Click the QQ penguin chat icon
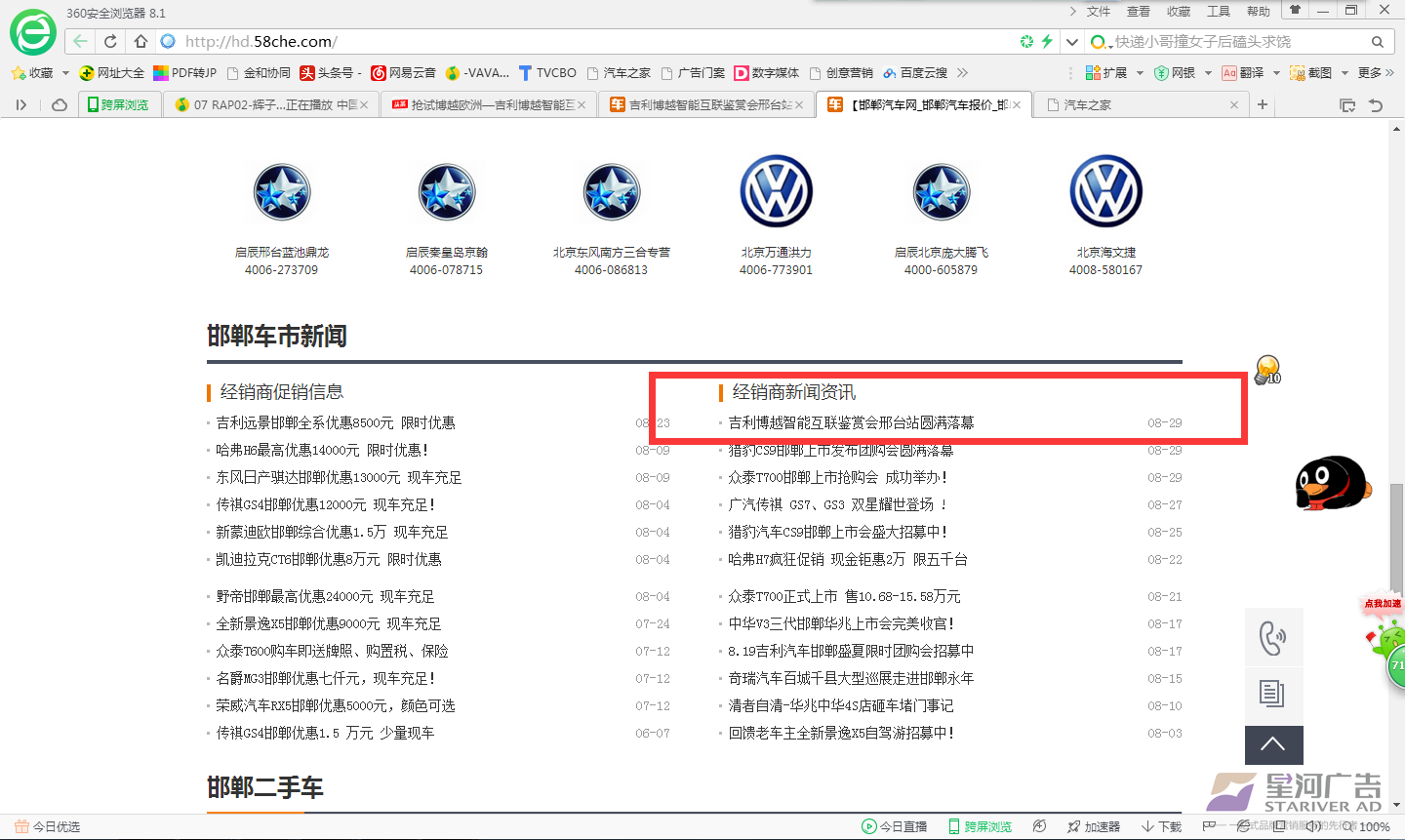This screenshot has width=1405, height=840. (1329, 483)
